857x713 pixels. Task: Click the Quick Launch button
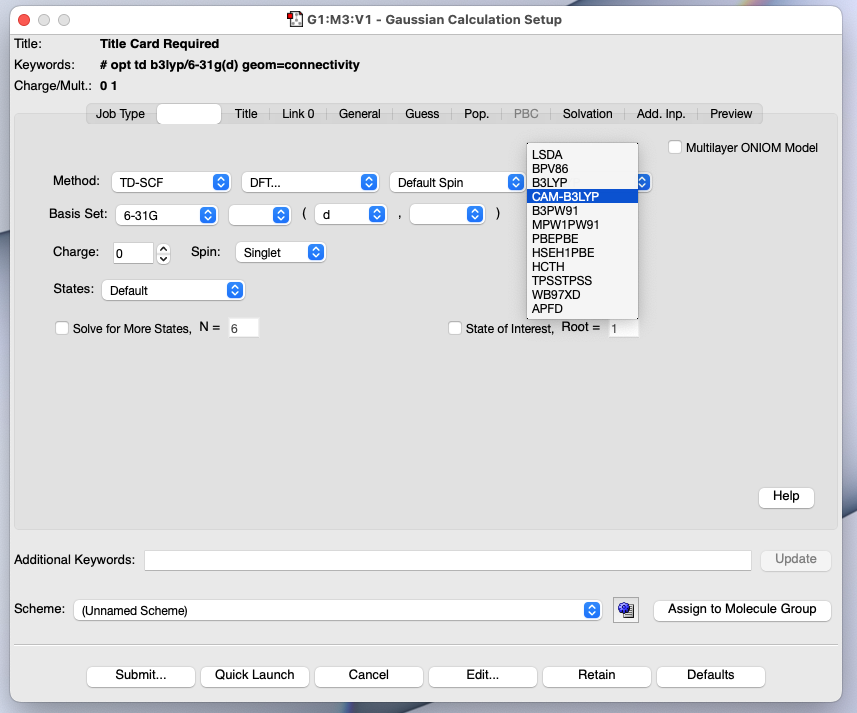point(254,675)
